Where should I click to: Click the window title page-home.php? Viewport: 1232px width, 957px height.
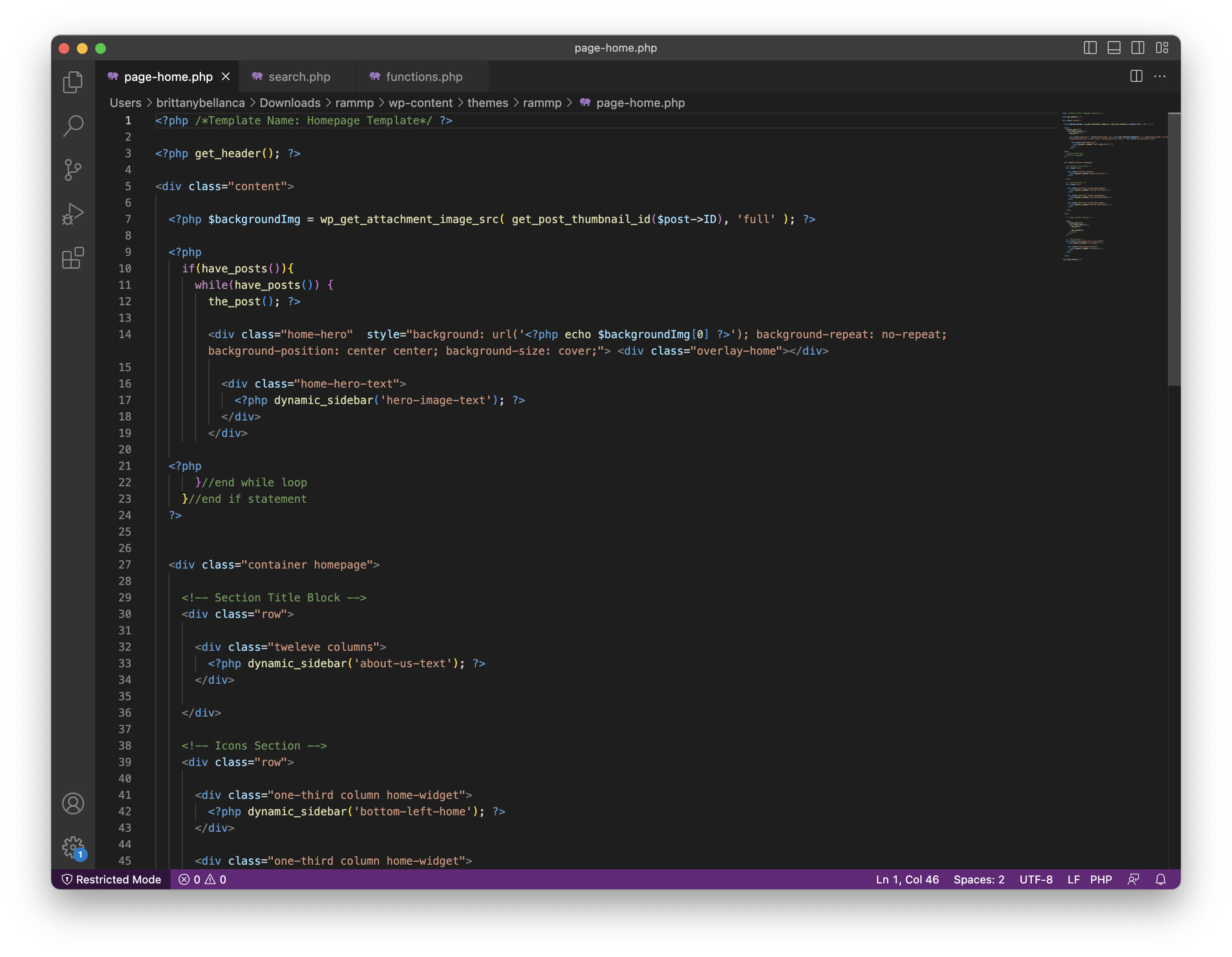[x=616, y=48]
